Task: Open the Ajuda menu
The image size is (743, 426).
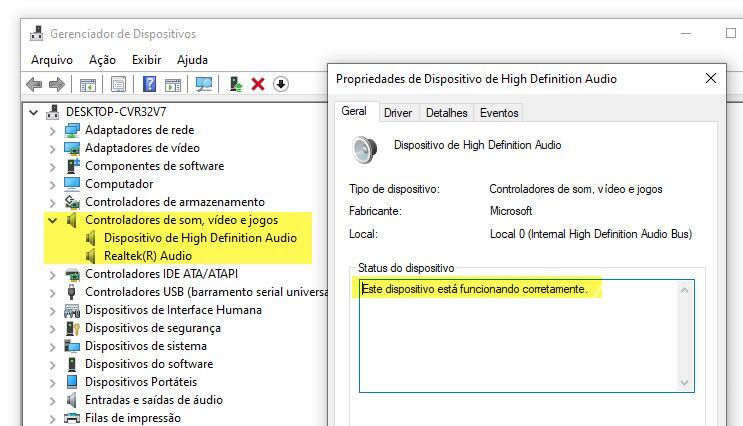Action: coord(192,60)
